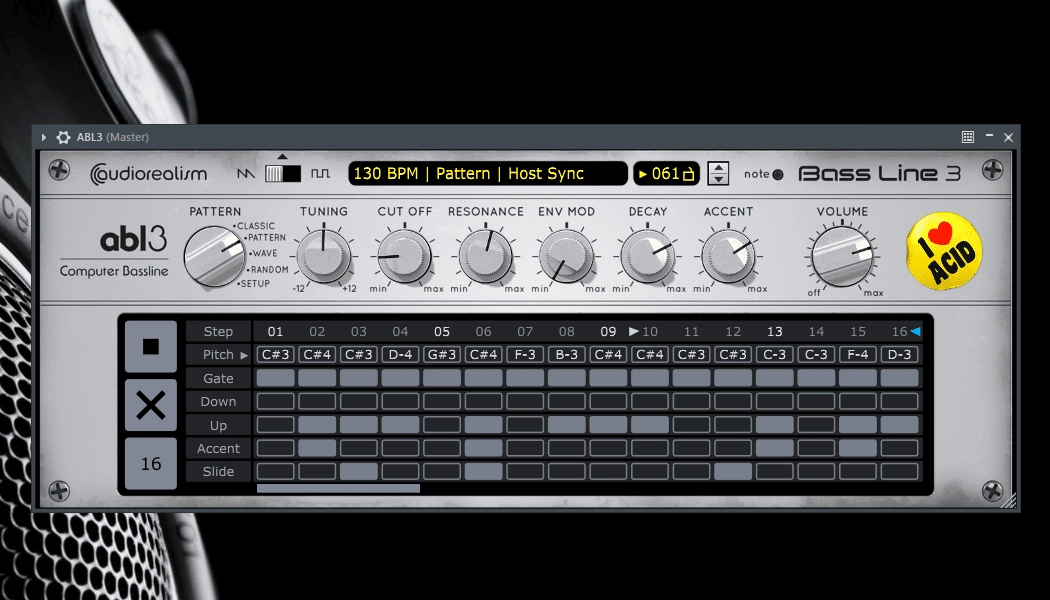Click the square waveform icon

(x=321, y=174)
